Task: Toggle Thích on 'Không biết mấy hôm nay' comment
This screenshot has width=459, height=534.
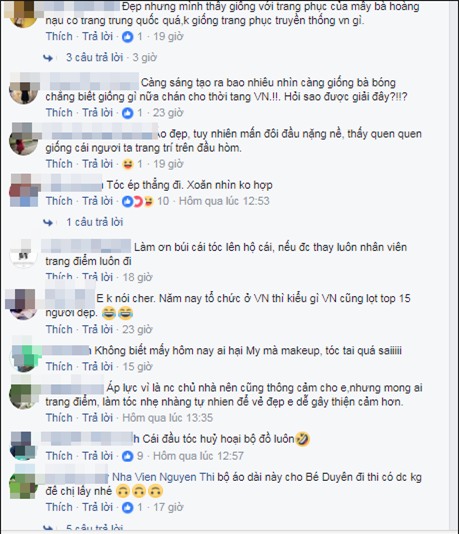Action: (x=59, y=366)
